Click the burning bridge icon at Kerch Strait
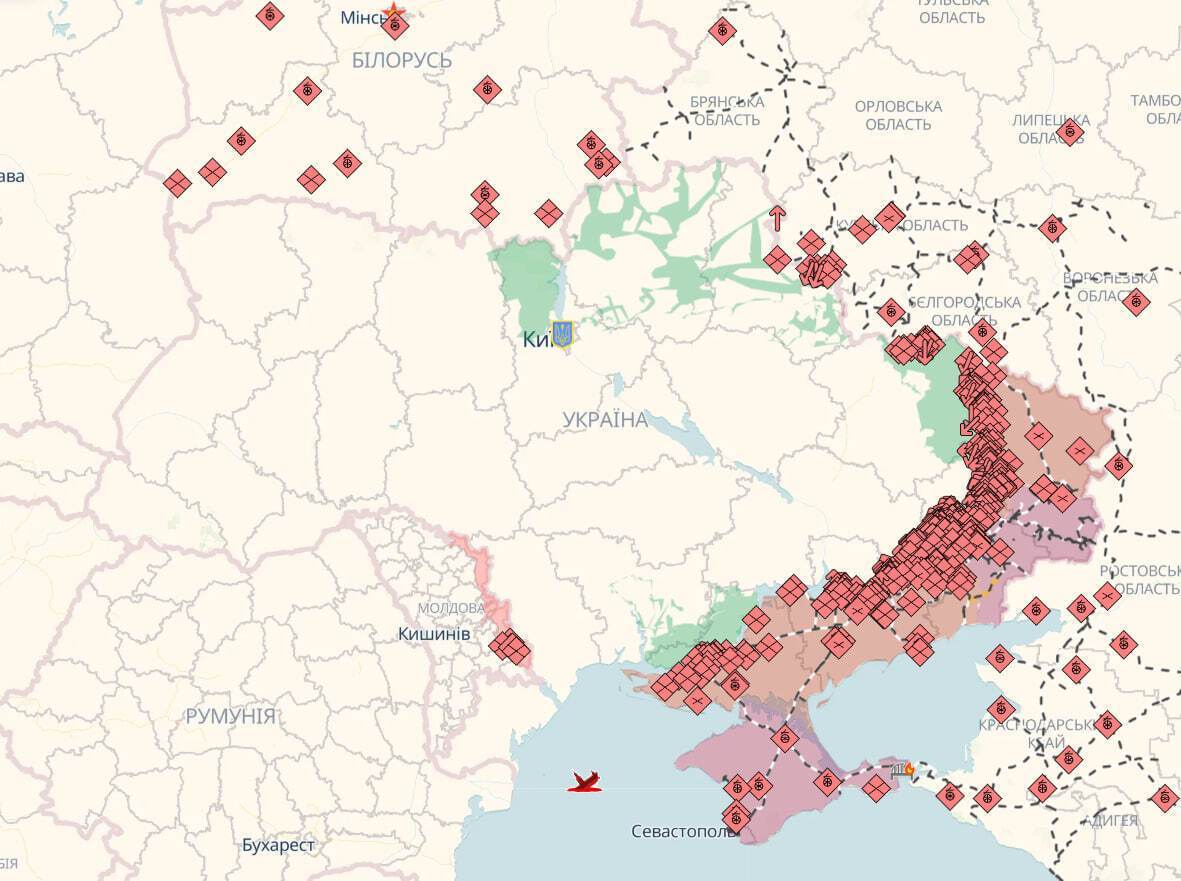 [x=902, y=769]
